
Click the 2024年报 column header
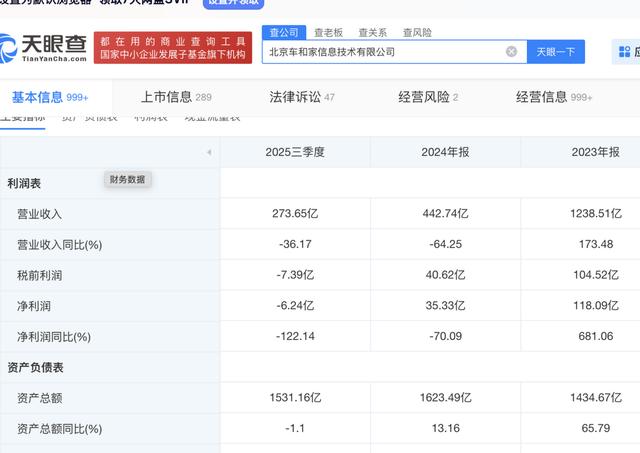point(445,152)
